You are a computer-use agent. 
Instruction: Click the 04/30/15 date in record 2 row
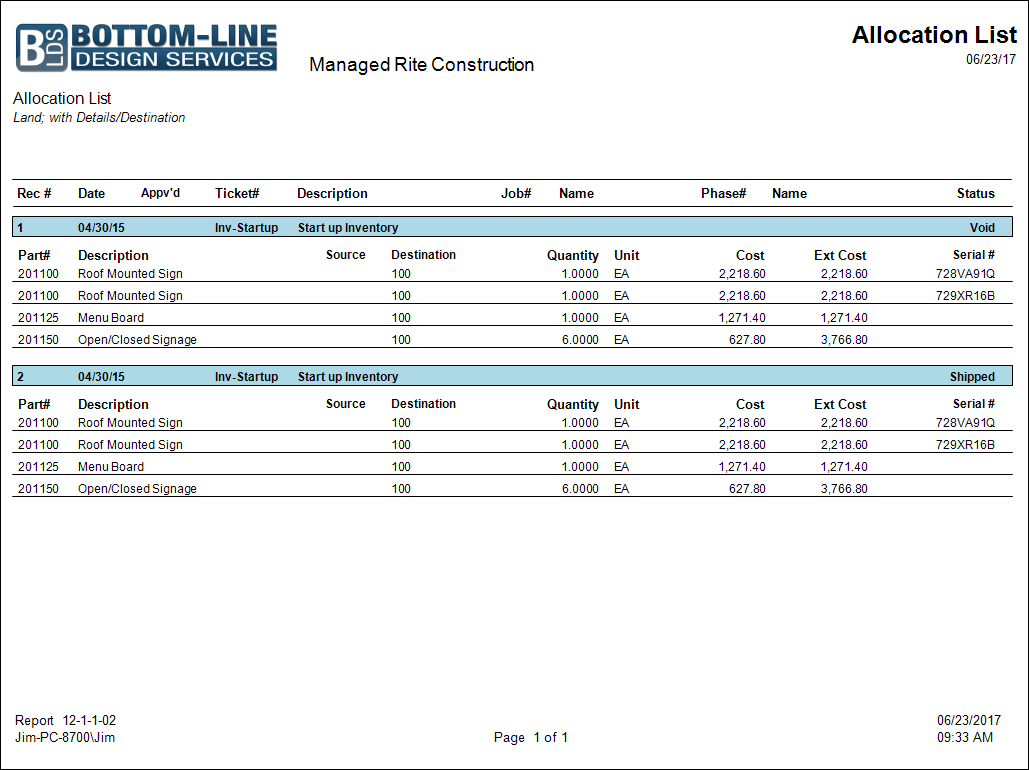101,377
